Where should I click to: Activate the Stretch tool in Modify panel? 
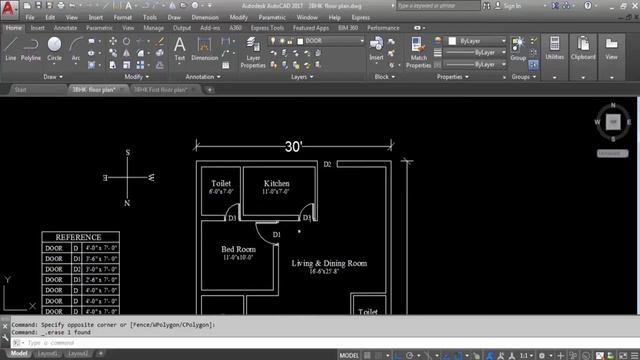click(x=113, y=65)
